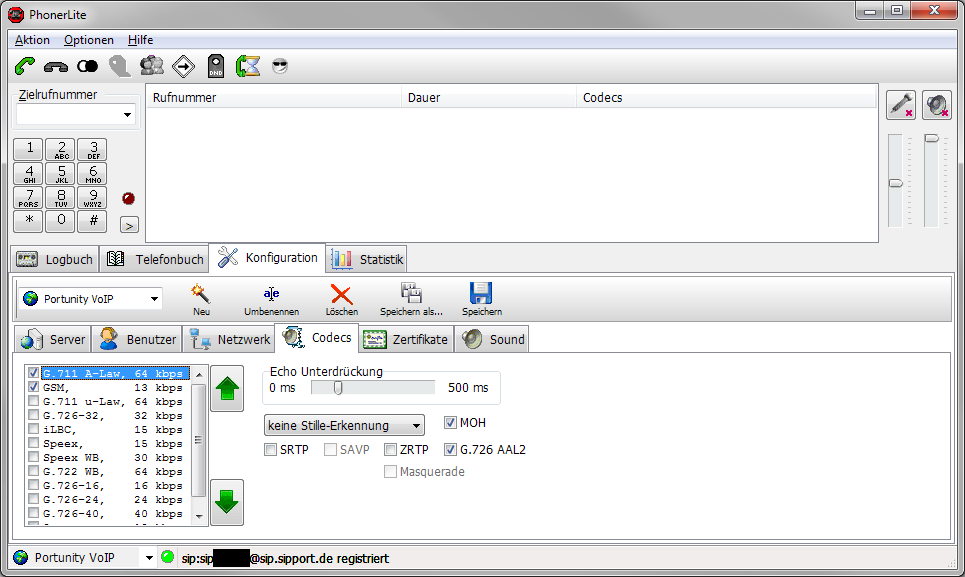Click the Löschen red X icon
The height and width of the screenshot is (577, 965).
click(x=341, y=293)
